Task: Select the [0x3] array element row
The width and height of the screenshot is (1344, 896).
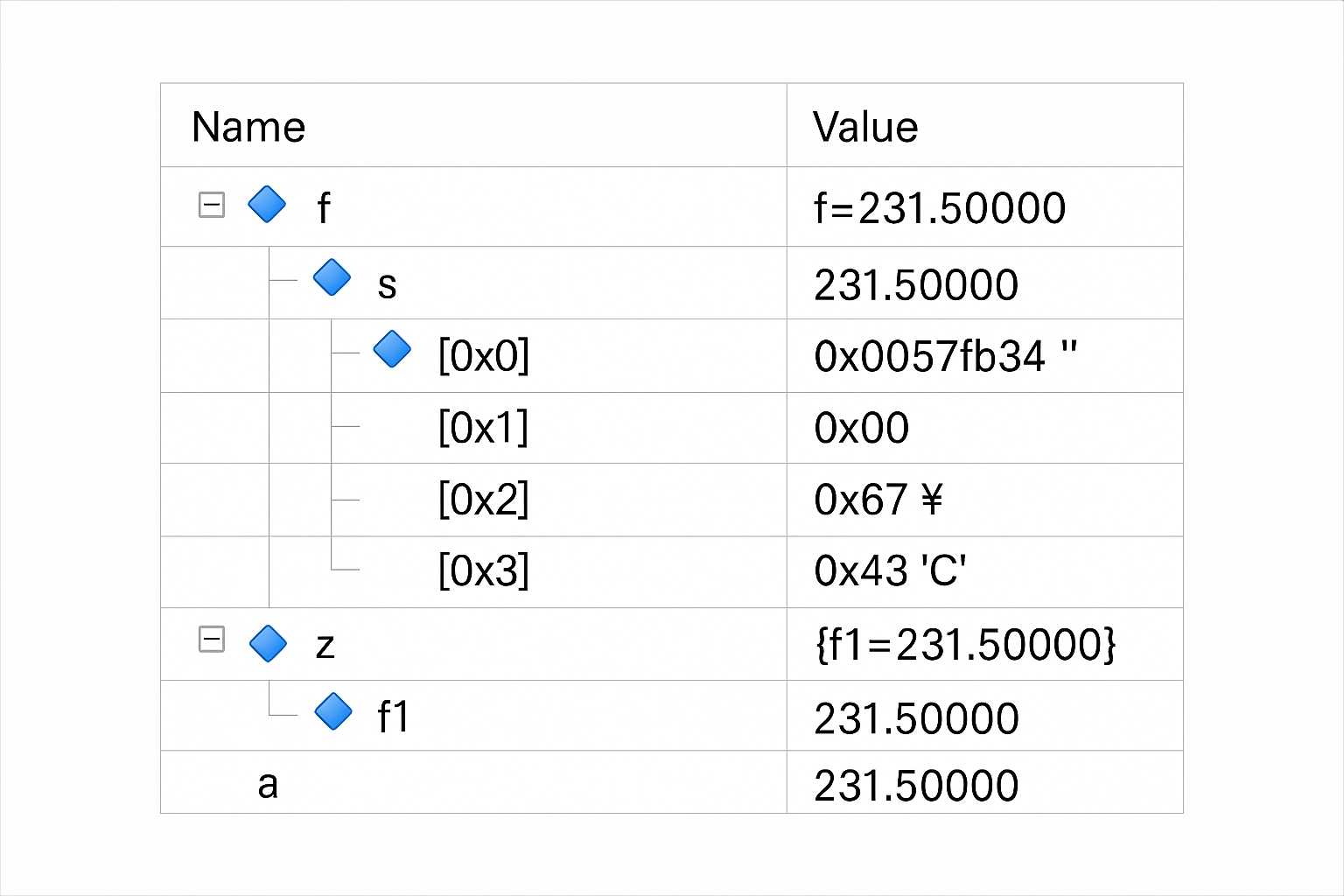Action: [x=483, y=571]
